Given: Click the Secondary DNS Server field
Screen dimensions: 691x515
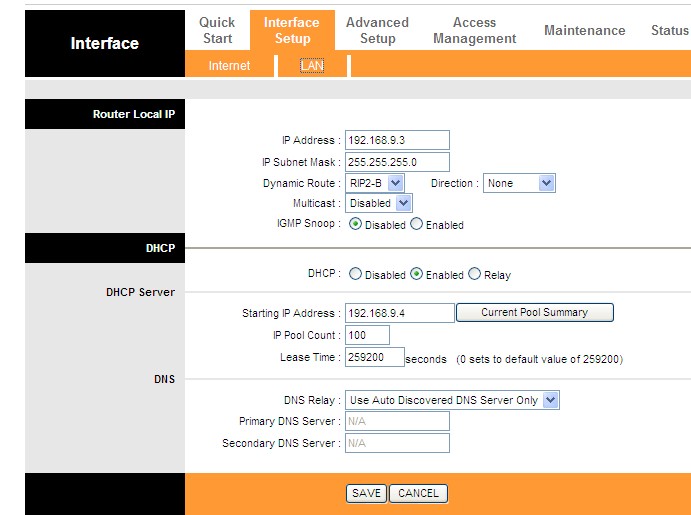Looking at the screenshot, I should [397, 443].
